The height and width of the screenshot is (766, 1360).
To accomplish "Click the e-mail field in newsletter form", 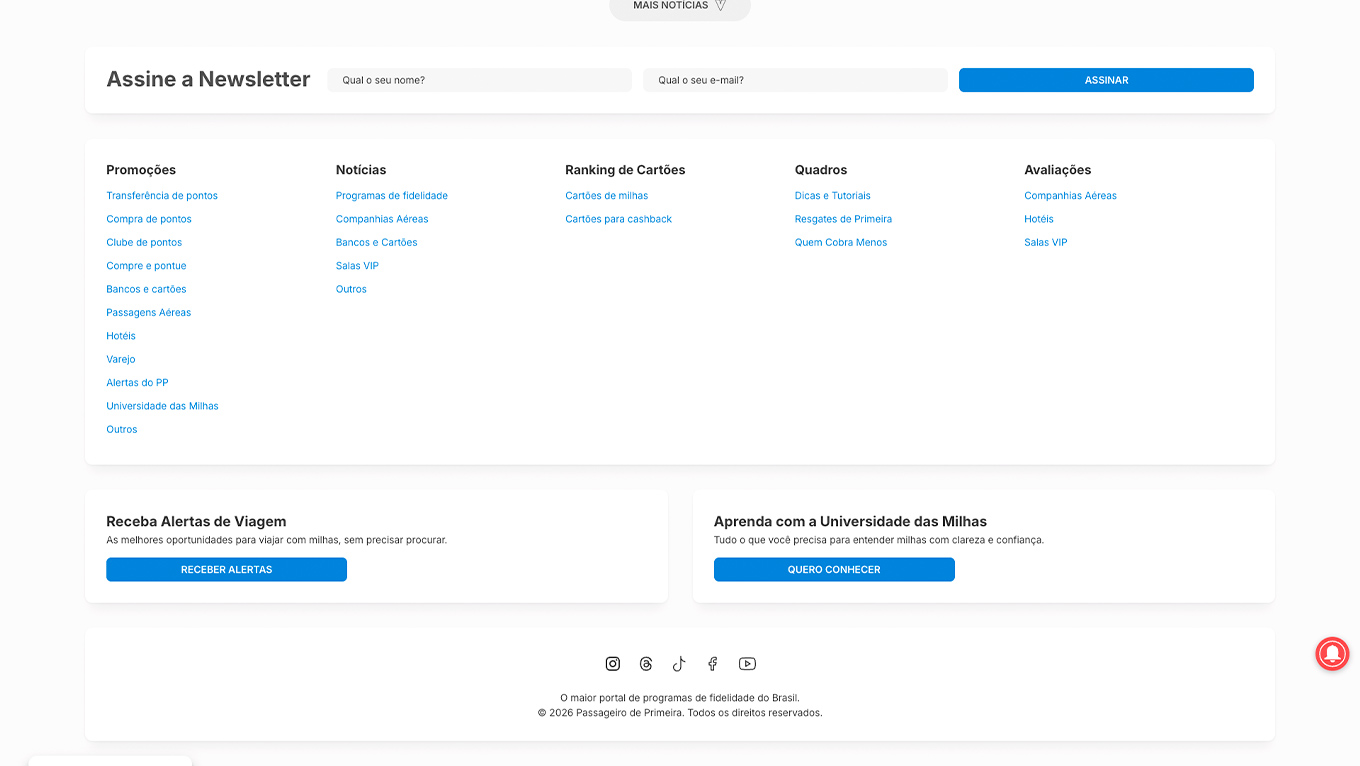I will (x=795, y=80).
